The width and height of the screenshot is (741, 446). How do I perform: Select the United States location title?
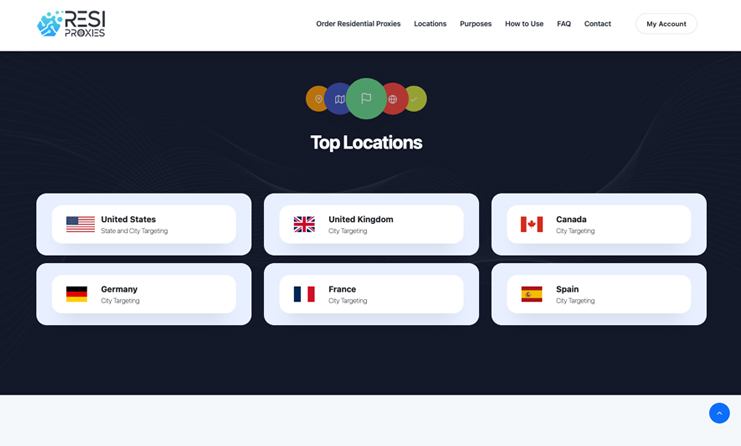pos(128,219)
